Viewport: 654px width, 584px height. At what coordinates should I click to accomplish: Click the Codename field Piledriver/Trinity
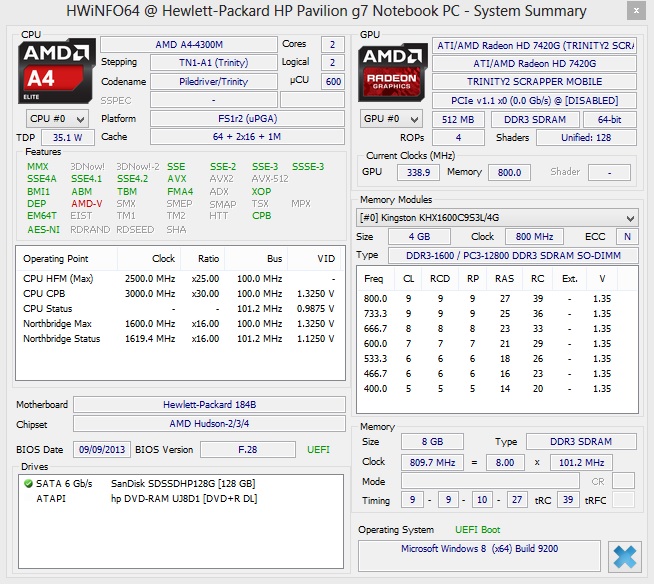[x=214, y=81]
